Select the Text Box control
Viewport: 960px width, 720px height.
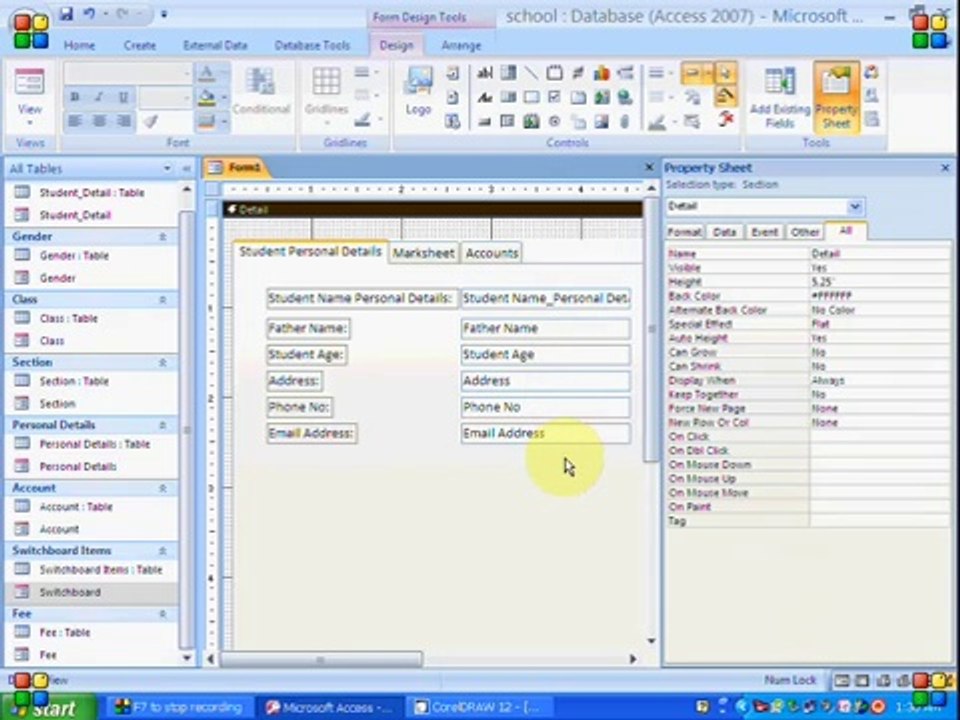coord(484,73)
